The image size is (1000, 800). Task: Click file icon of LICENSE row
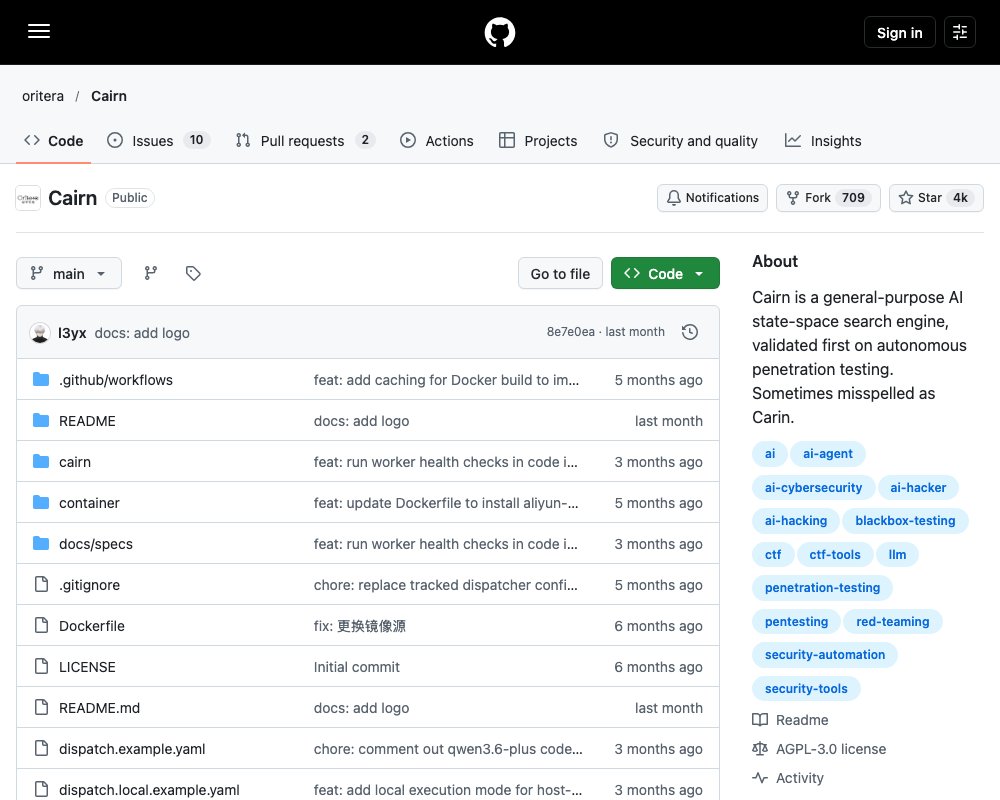point(41,667)
